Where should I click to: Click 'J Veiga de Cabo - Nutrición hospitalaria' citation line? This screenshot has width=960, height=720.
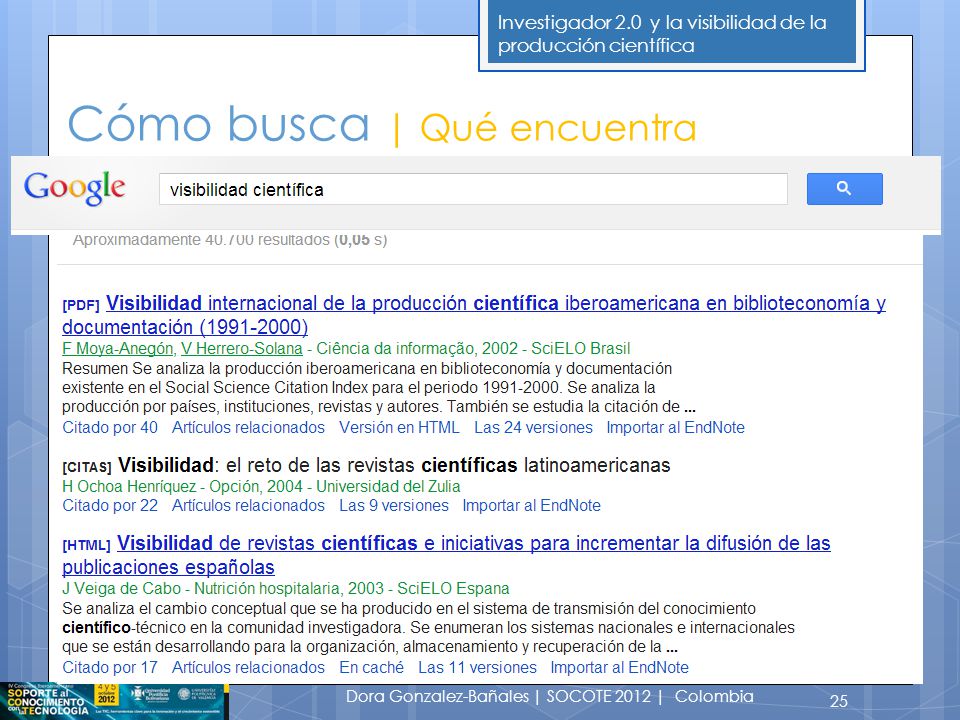coord(286,588)
